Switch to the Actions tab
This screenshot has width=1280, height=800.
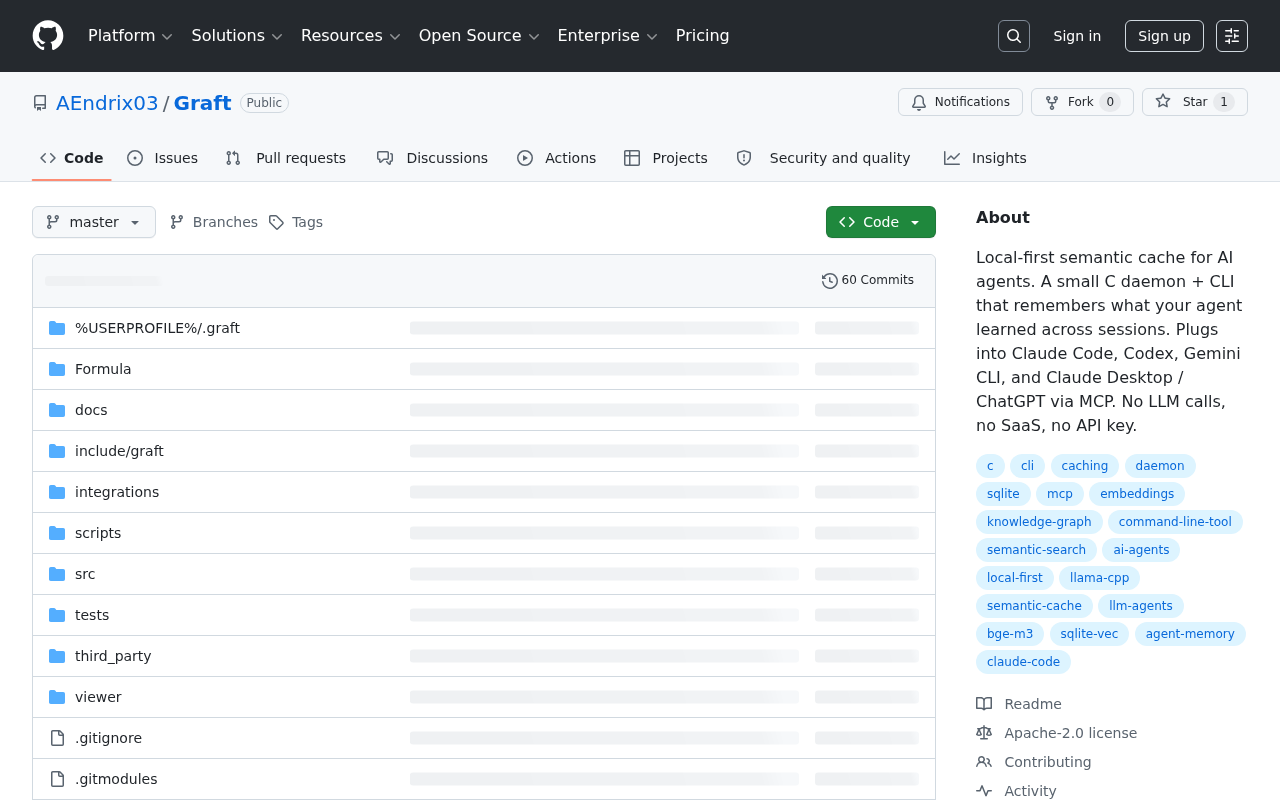(556, 158)
